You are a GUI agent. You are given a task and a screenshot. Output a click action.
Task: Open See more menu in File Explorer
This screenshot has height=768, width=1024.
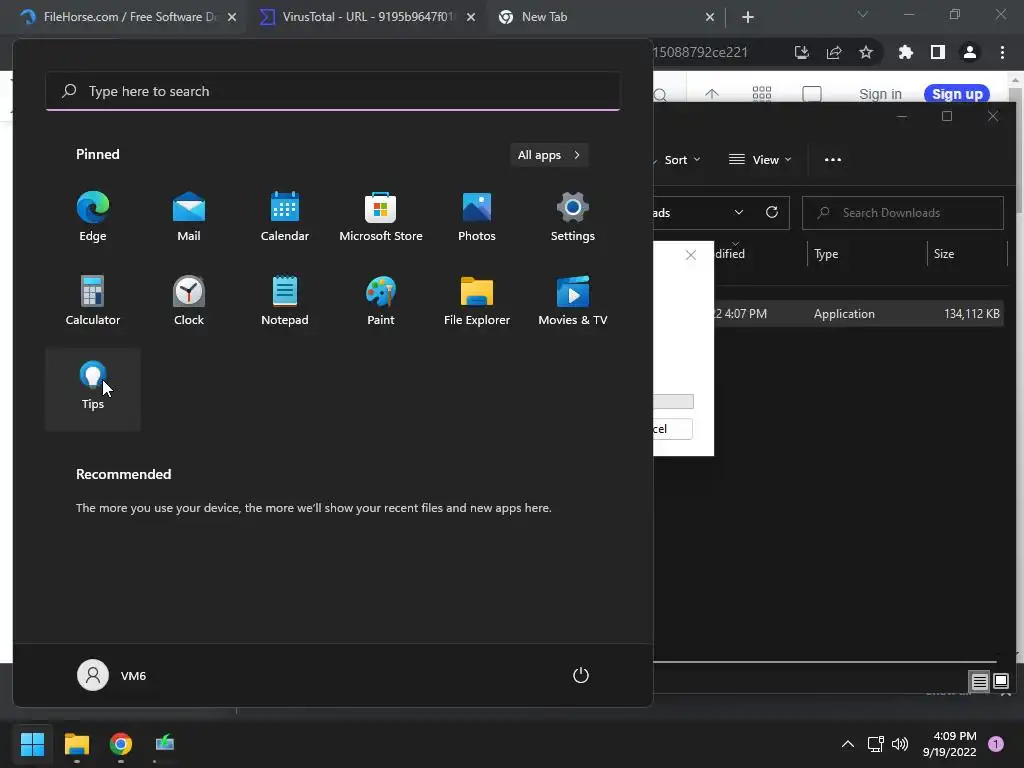(x=833, y=160)
